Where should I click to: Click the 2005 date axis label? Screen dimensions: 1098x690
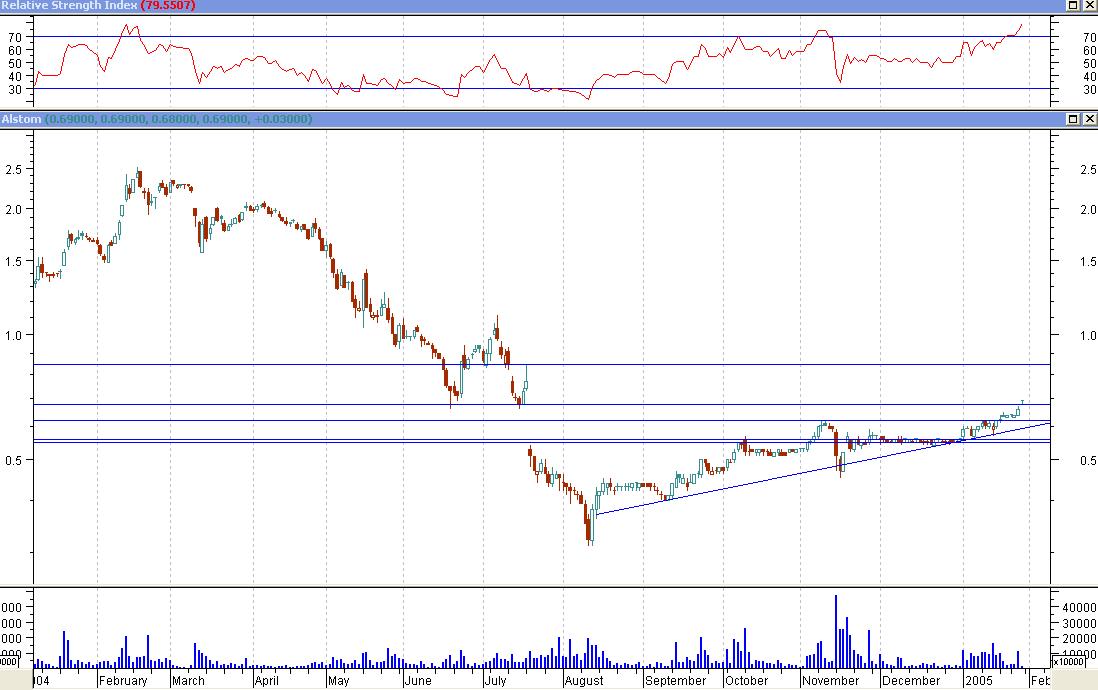pyautogui.click(x=978, y=680)
